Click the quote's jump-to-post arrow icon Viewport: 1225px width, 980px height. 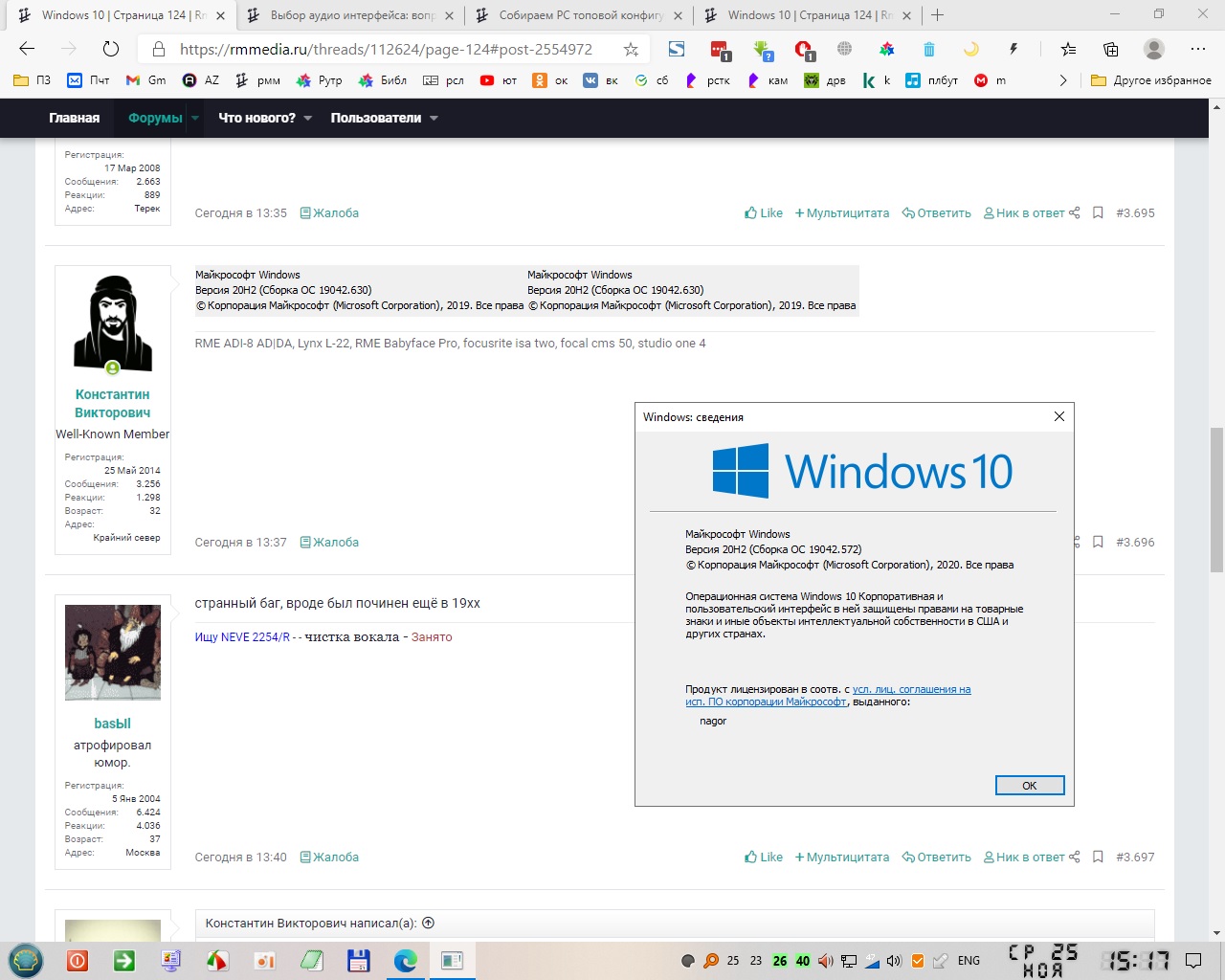pos(428,923)
